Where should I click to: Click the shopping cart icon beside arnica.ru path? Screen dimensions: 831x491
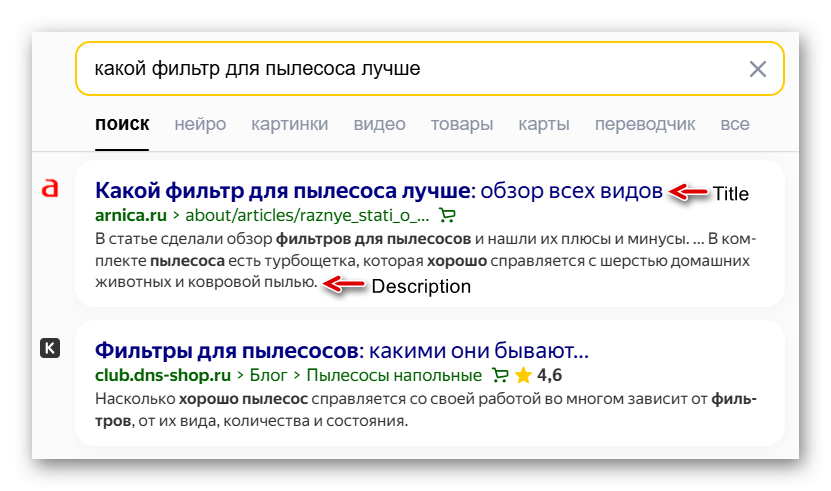(x=447, y=215)
